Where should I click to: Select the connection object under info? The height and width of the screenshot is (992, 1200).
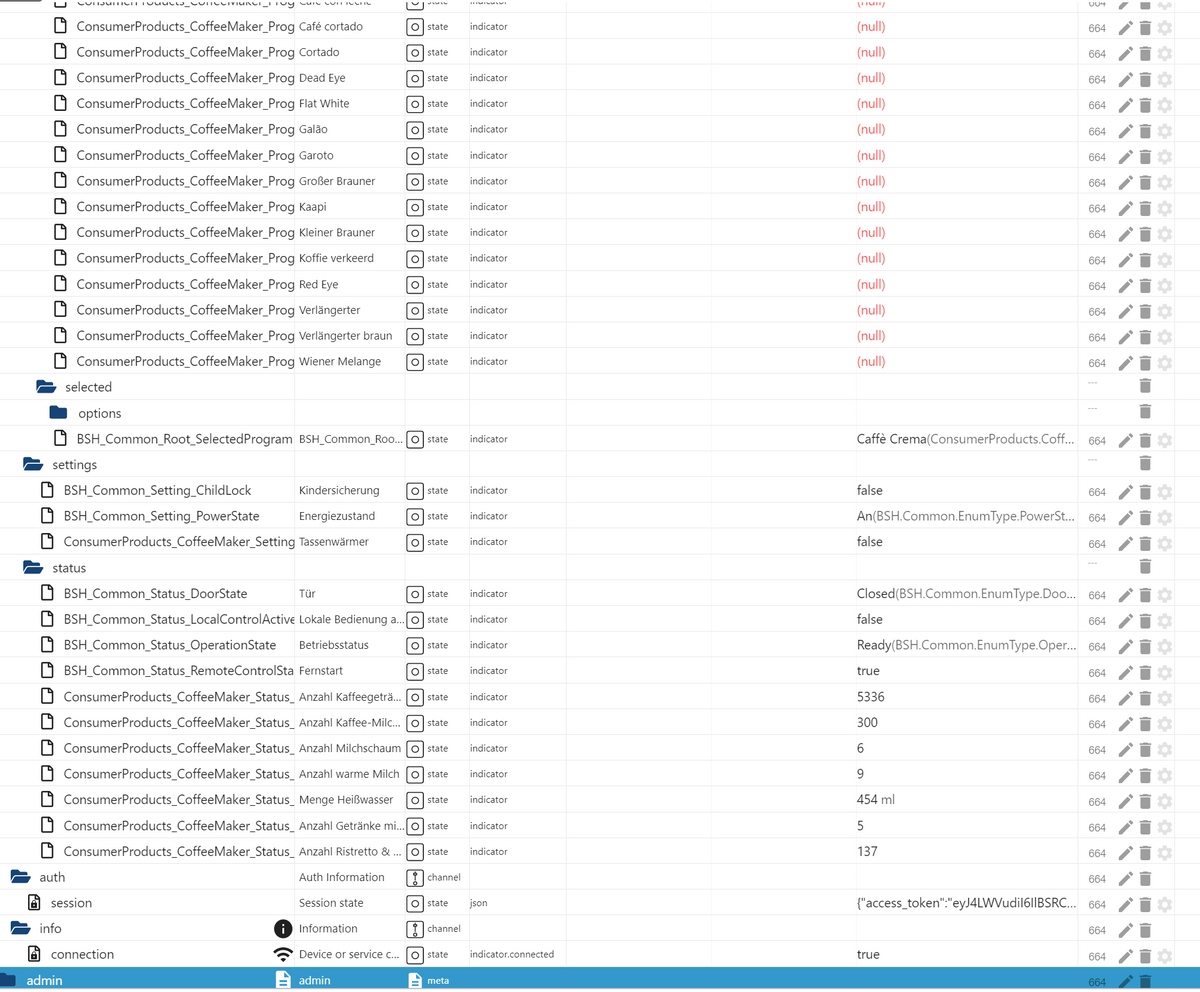point(82,954)
